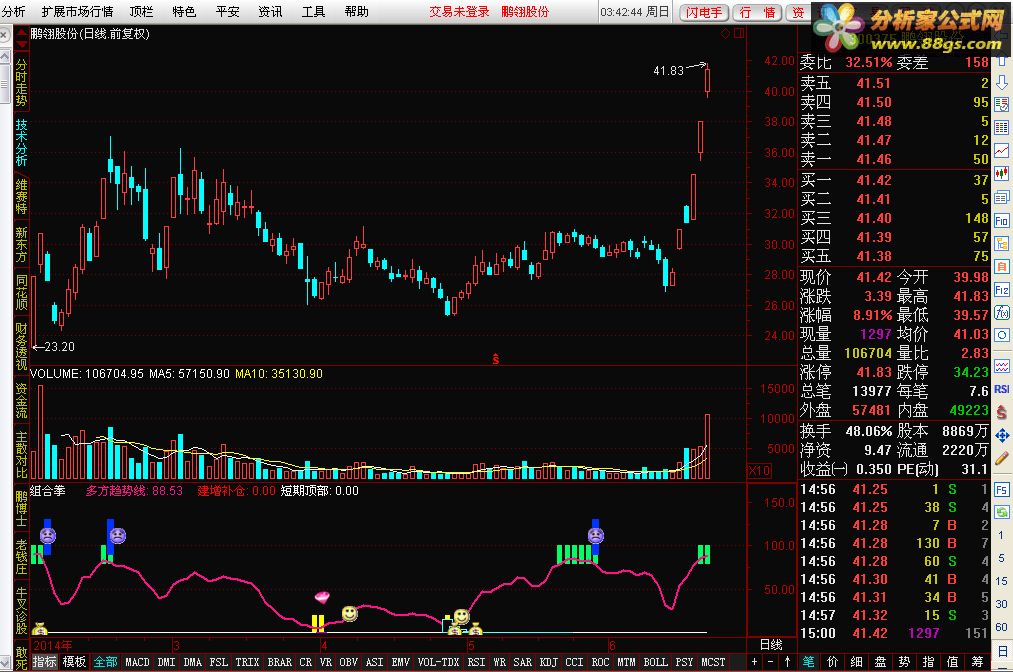Open the candlestick chart icon
The image size is (1013, 672).
(1001, 174)
